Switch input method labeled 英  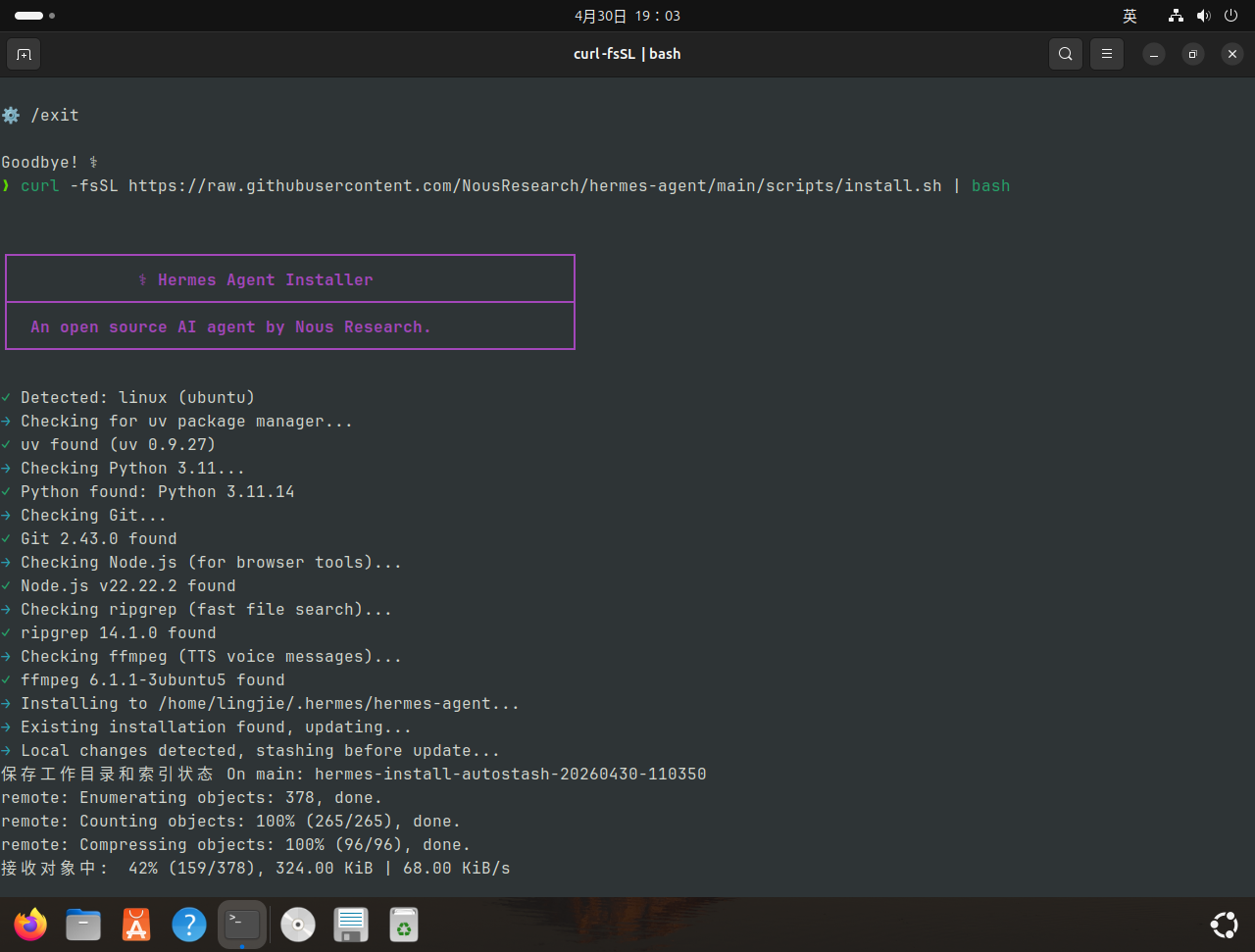(1129, 16)
